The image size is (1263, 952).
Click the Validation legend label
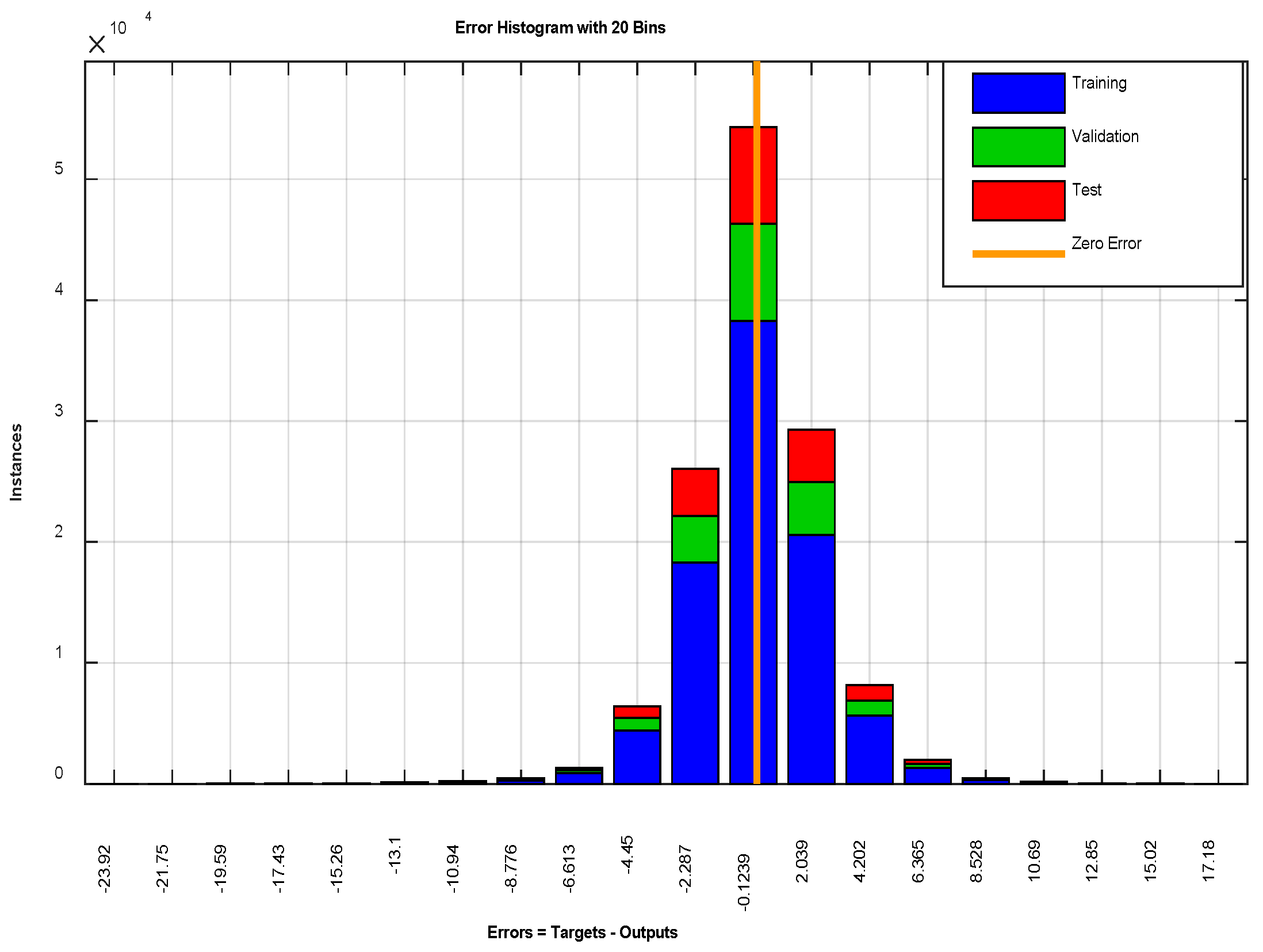[1105, 136]
